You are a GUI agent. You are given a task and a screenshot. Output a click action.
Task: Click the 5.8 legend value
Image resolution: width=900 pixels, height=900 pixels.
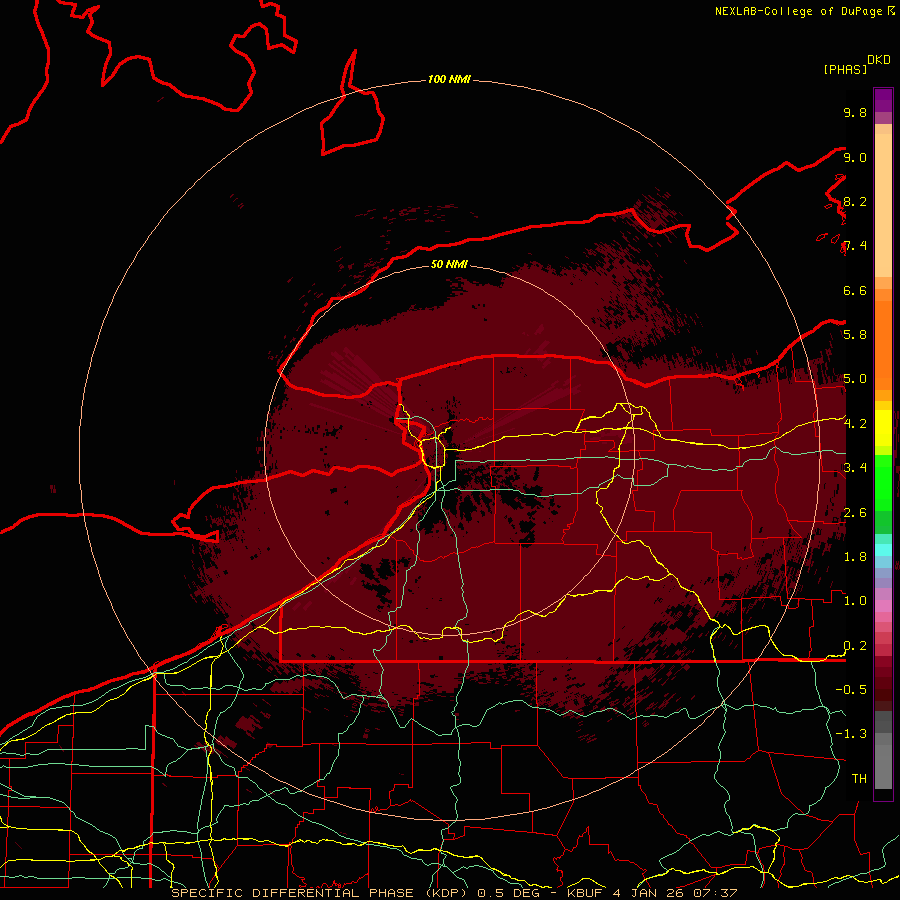point(855,334)
